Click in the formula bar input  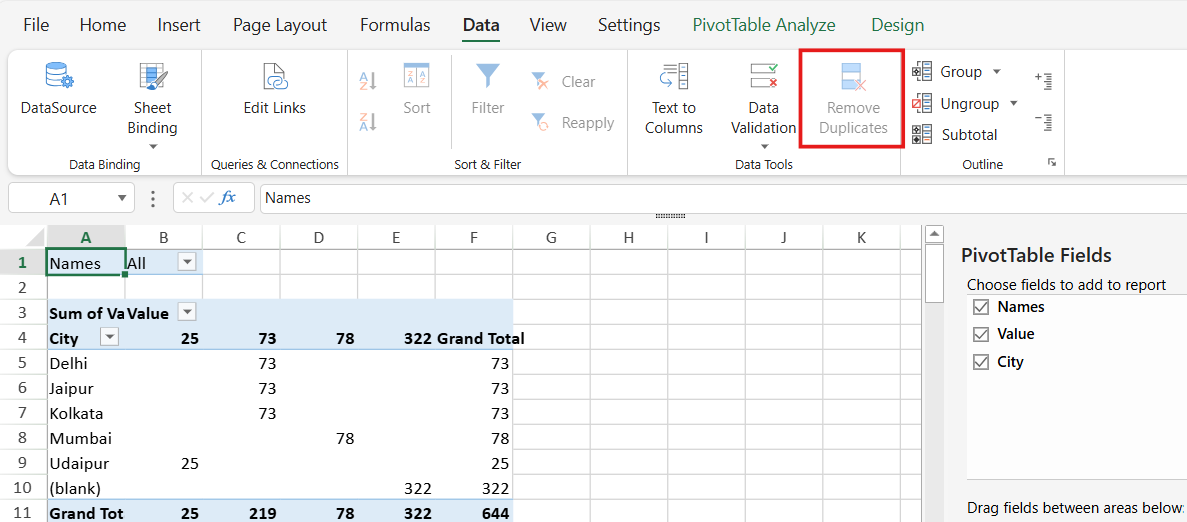pyautogui.click(x=723, y=198)
